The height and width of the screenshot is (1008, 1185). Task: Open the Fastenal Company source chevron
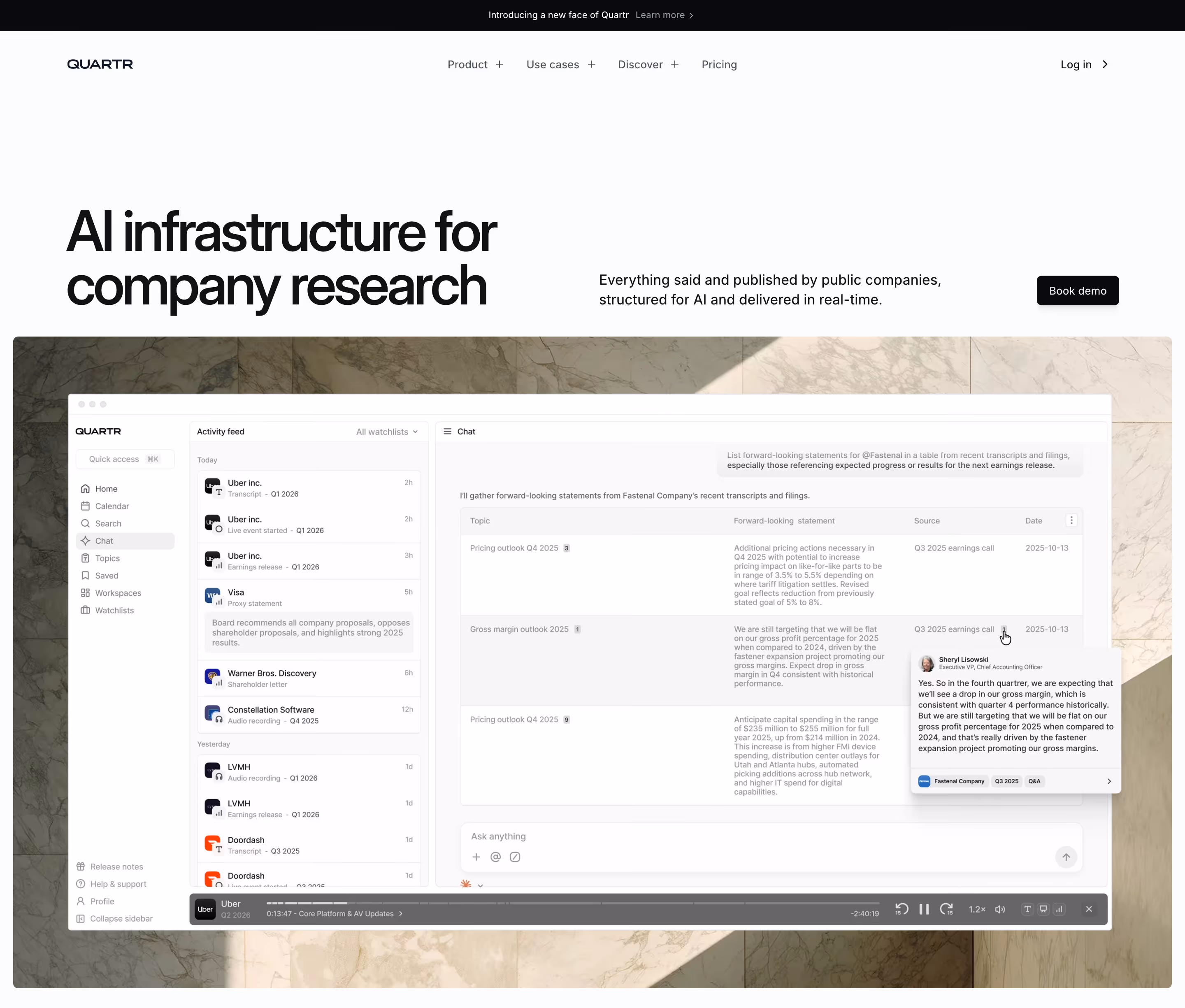coord(1109,781)
